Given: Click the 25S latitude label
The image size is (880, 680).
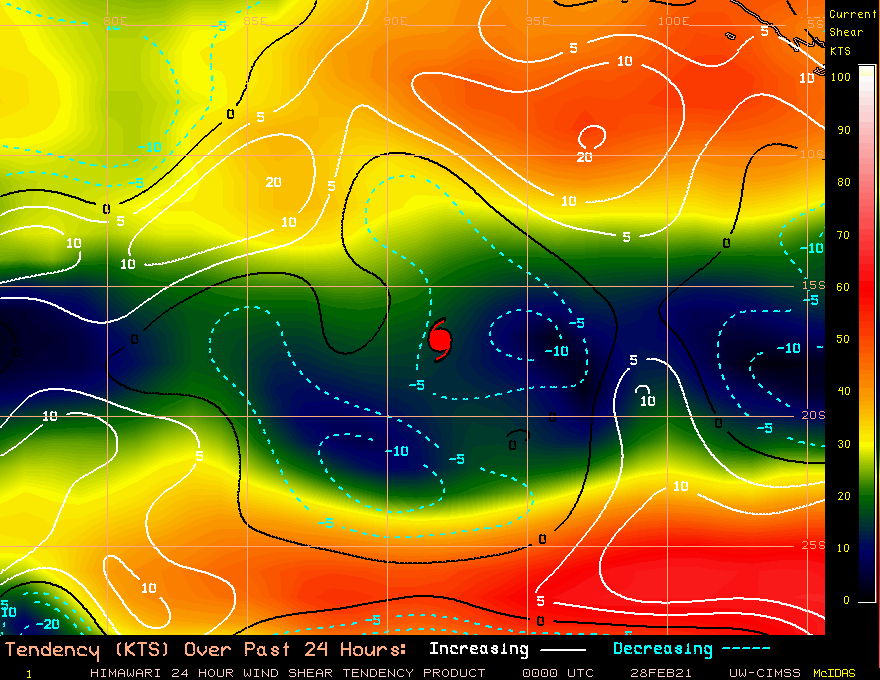Looking at the screenshot, I should pyautogui.click(x=813, y=545).
